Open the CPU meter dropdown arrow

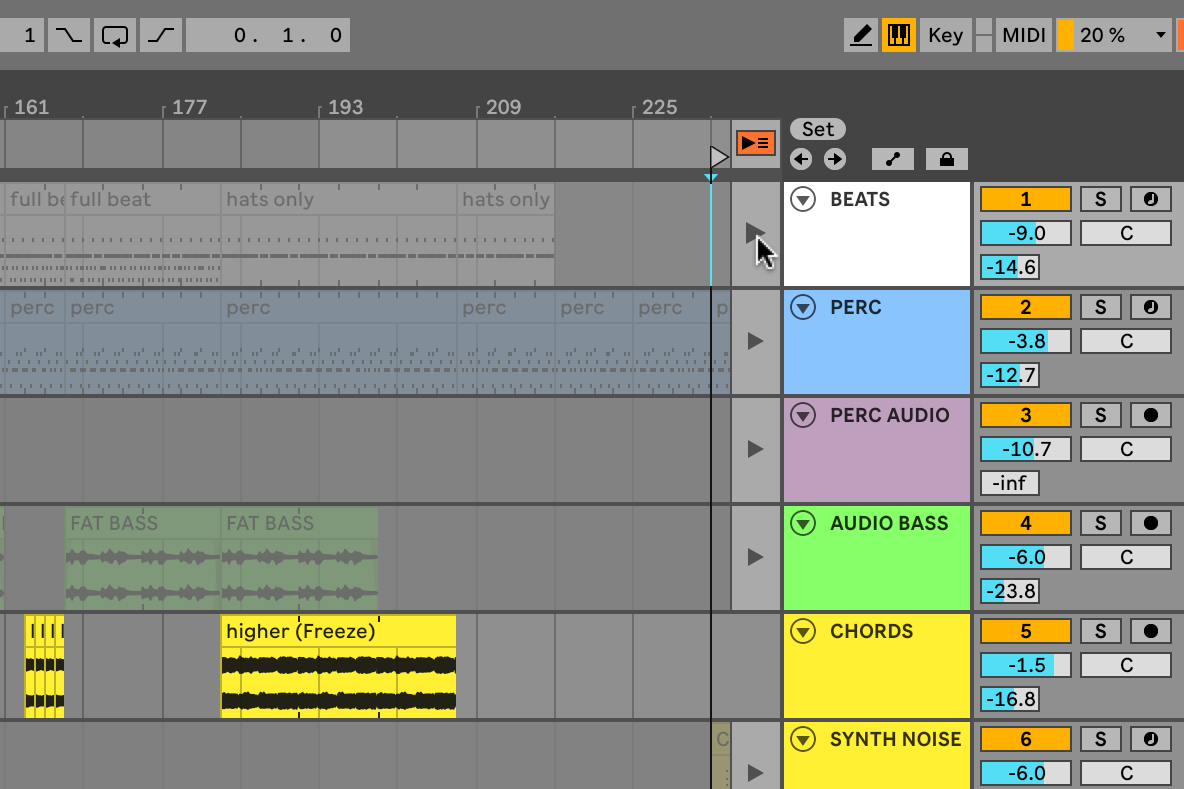pyautogui.click(x=1163, y=35)
